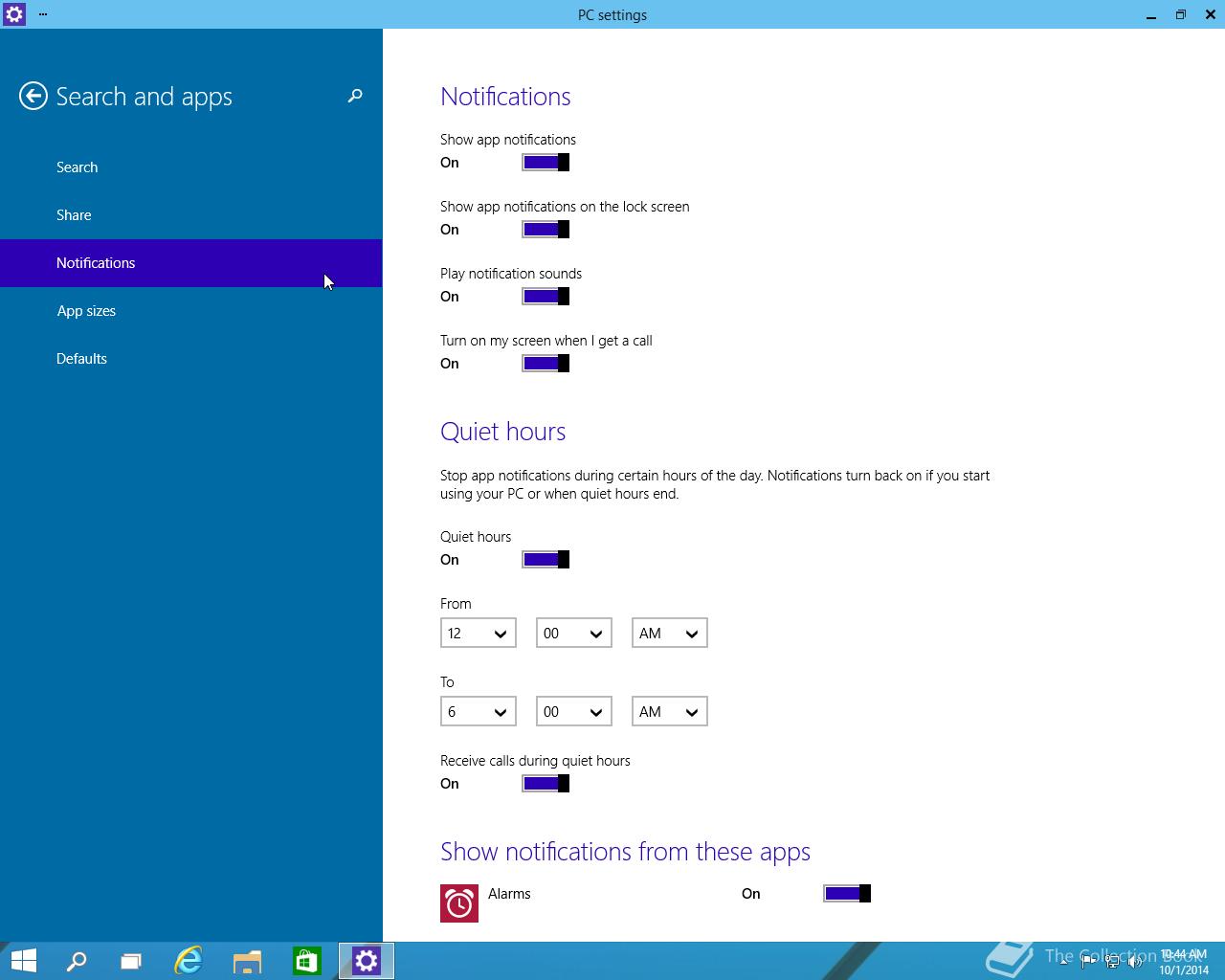Show hidden tray icons arrow
Screen dimensions: 1225x980
(x=1063, y=961)
